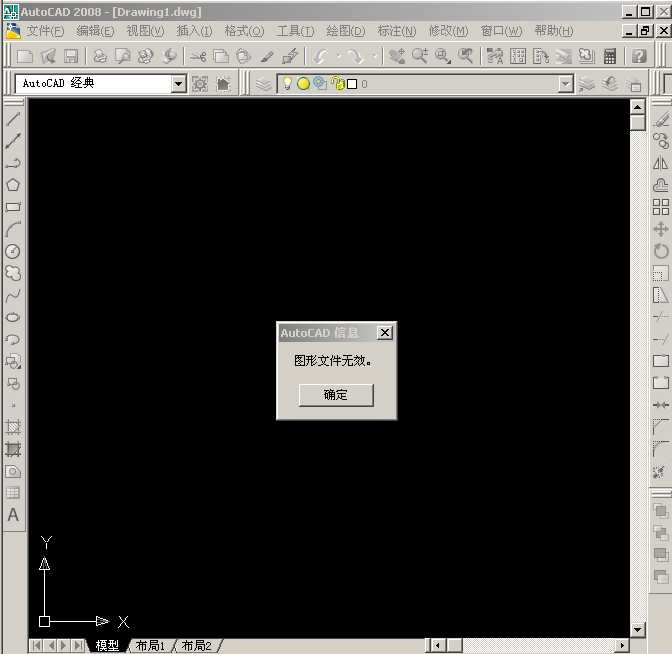Click layer 0 white color swatch
Viewport: 672px width, 654px height.
tap(352, 84)
